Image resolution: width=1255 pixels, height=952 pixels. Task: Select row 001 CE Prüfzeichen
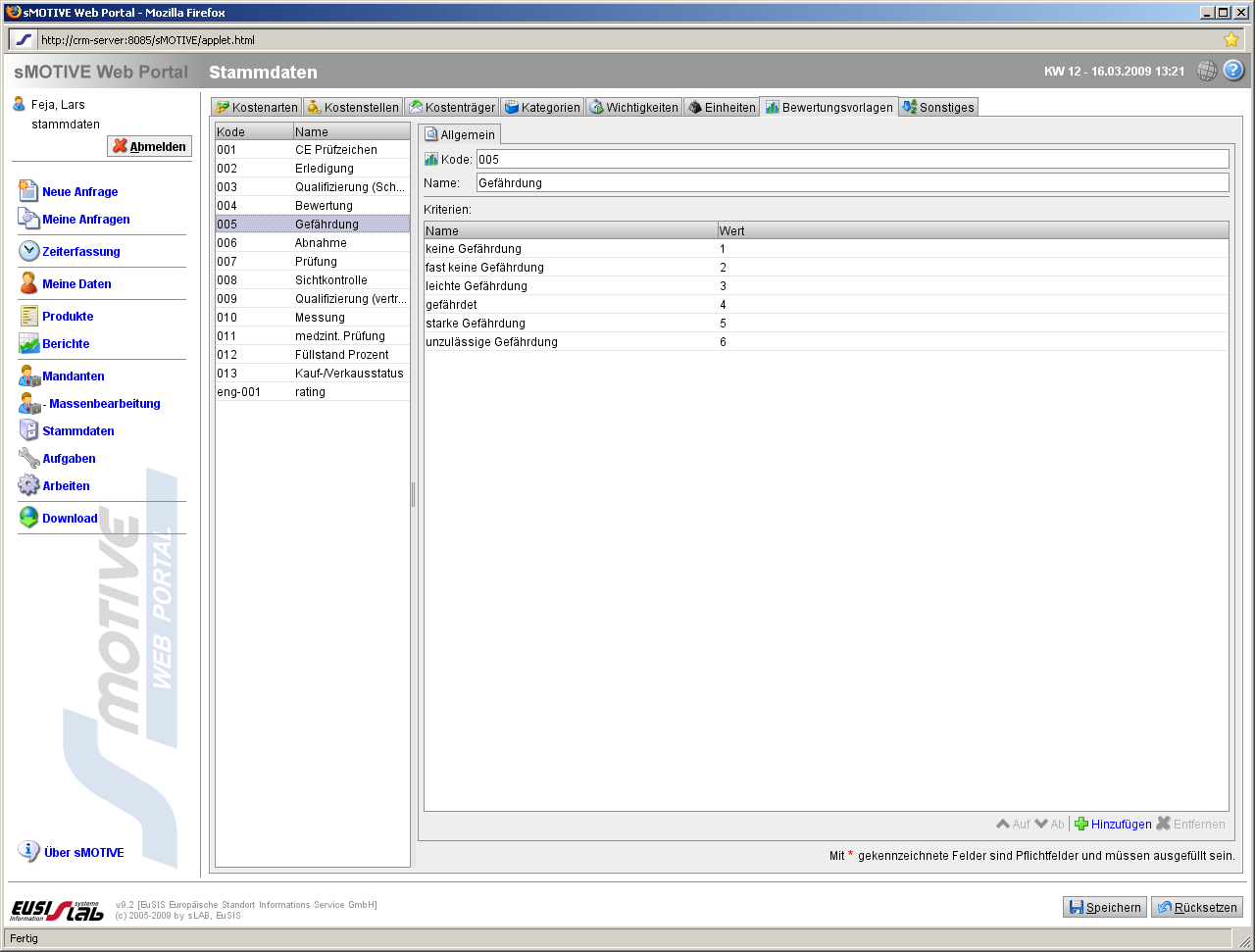[x=313, y=150]
